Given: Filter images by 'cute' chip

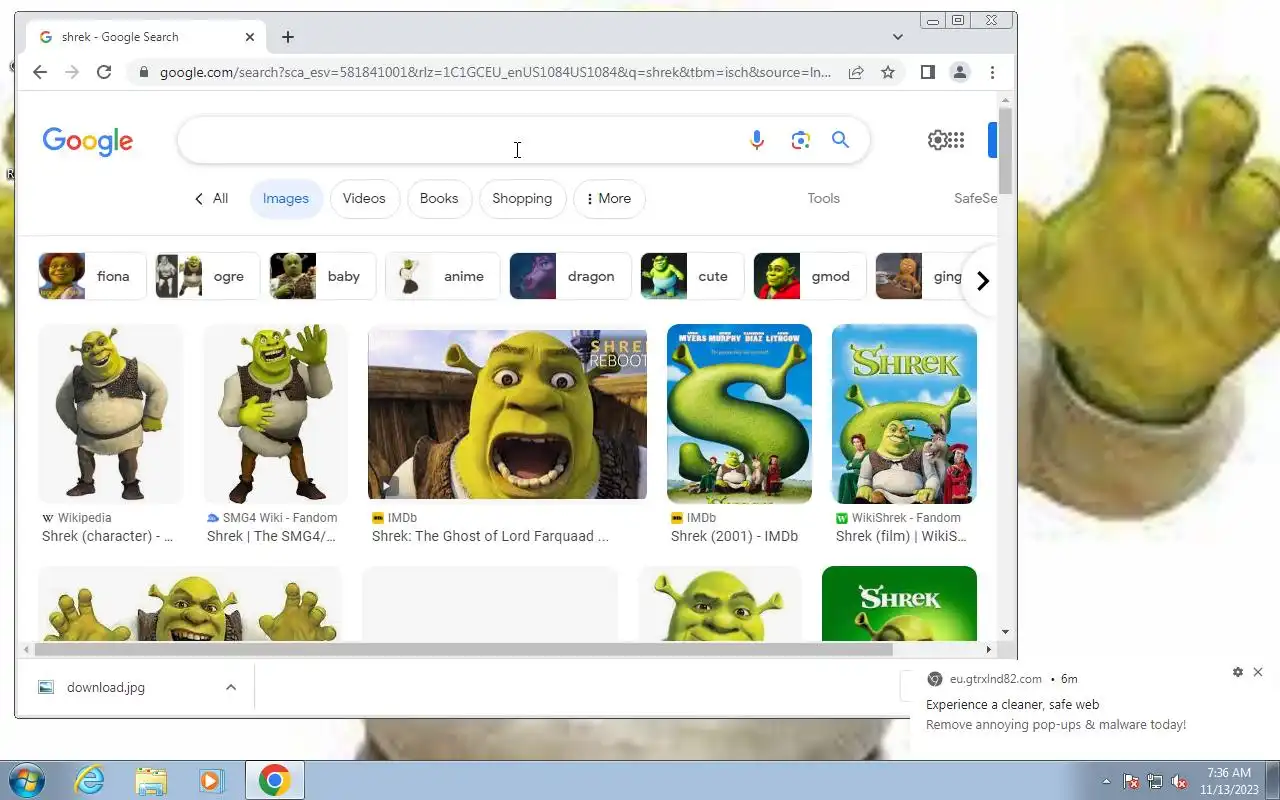Looking at the screenshot, I should (692, 276).
